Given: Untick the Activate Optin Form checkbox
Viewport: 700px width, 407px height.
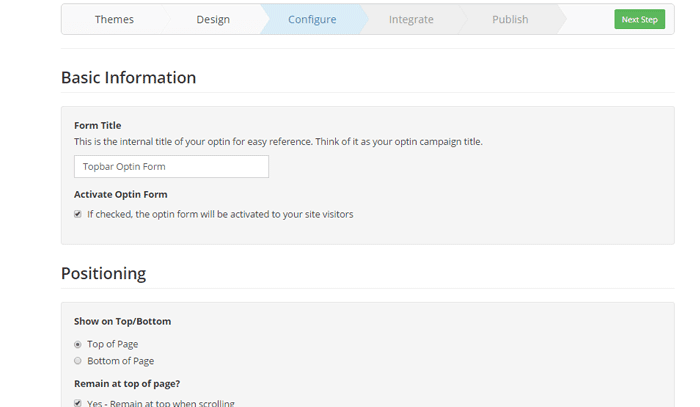Looking at the screenshot, I should point(78,214).
